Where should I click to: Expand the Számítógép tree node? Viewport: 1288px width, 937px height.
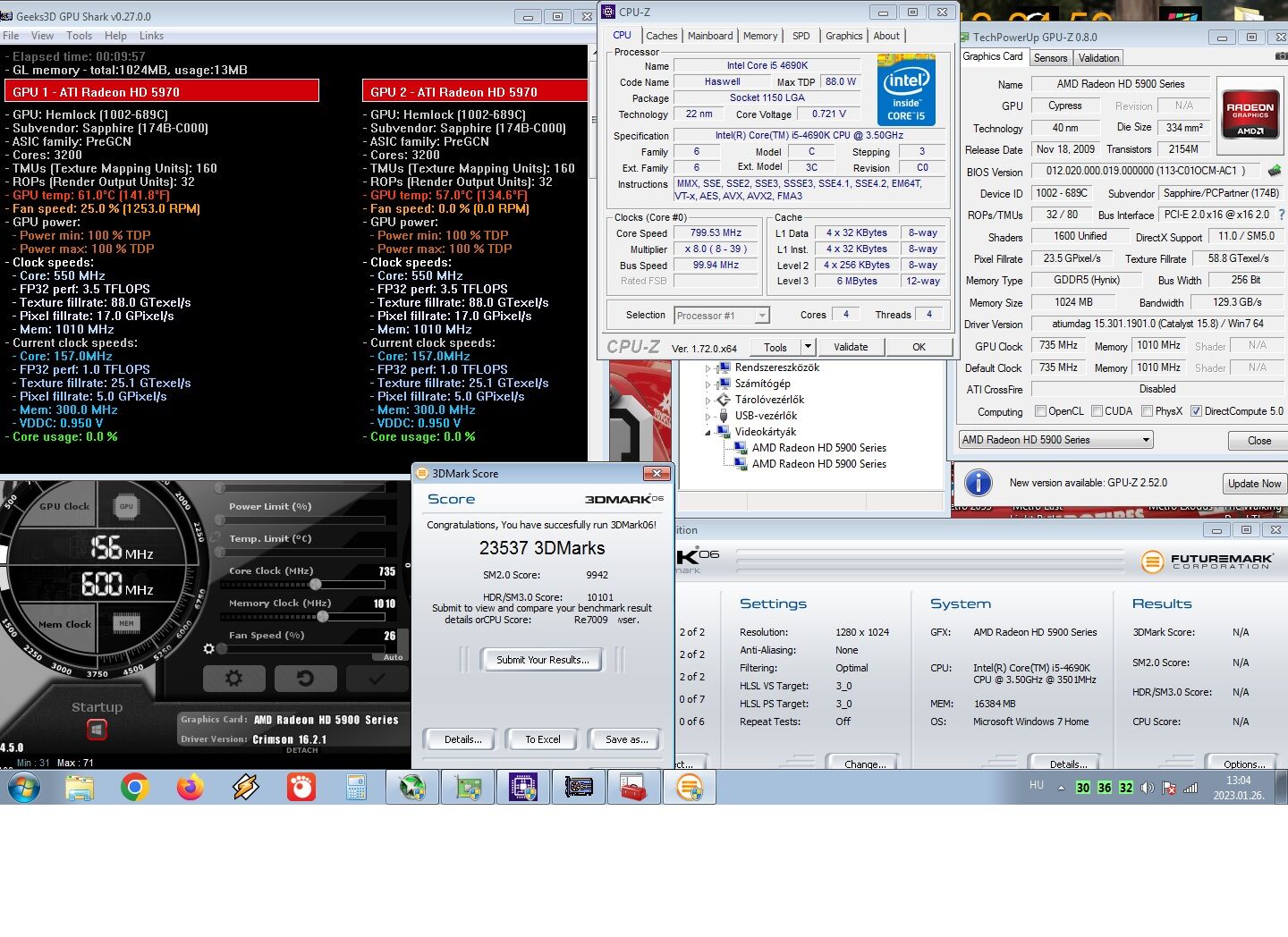[x=708, y=384]
